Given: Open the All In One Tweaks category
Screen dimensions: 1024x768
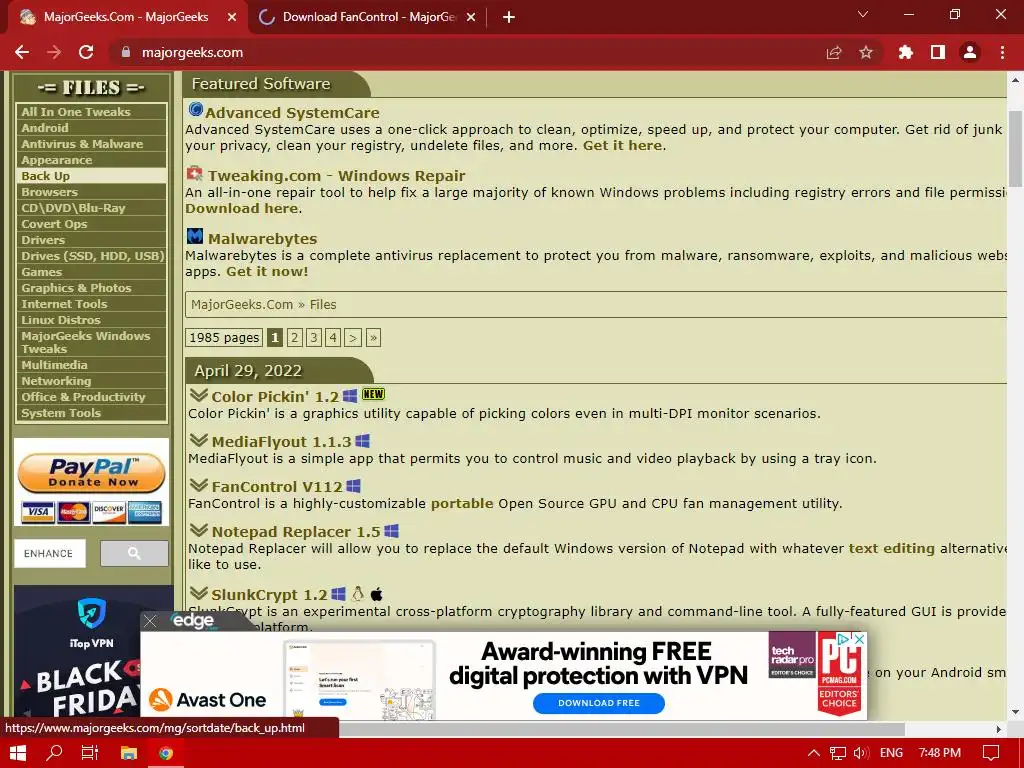Looking at the screenshot, I should pos(91,112).
